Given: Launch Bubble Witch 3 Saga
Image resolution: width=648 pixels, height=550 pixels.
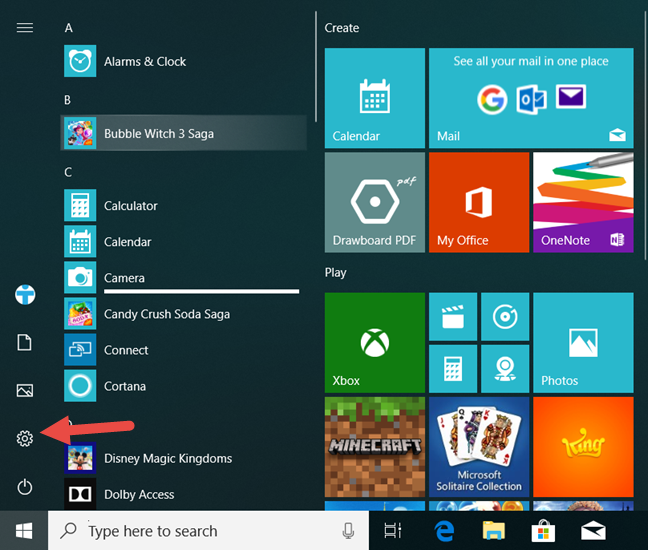Looking at the screenshot, I should click(x=184, y=133).
